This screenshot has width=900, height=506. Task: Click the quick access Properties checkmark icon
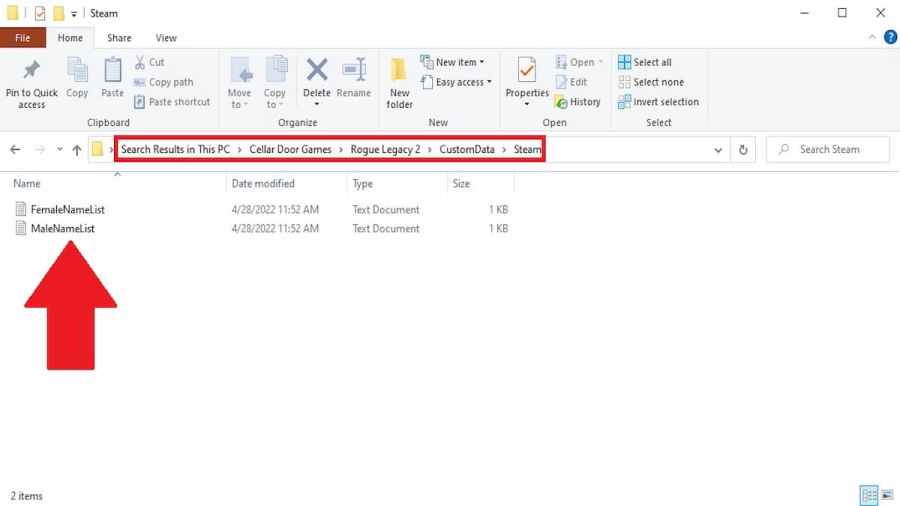tap(40, 13)
